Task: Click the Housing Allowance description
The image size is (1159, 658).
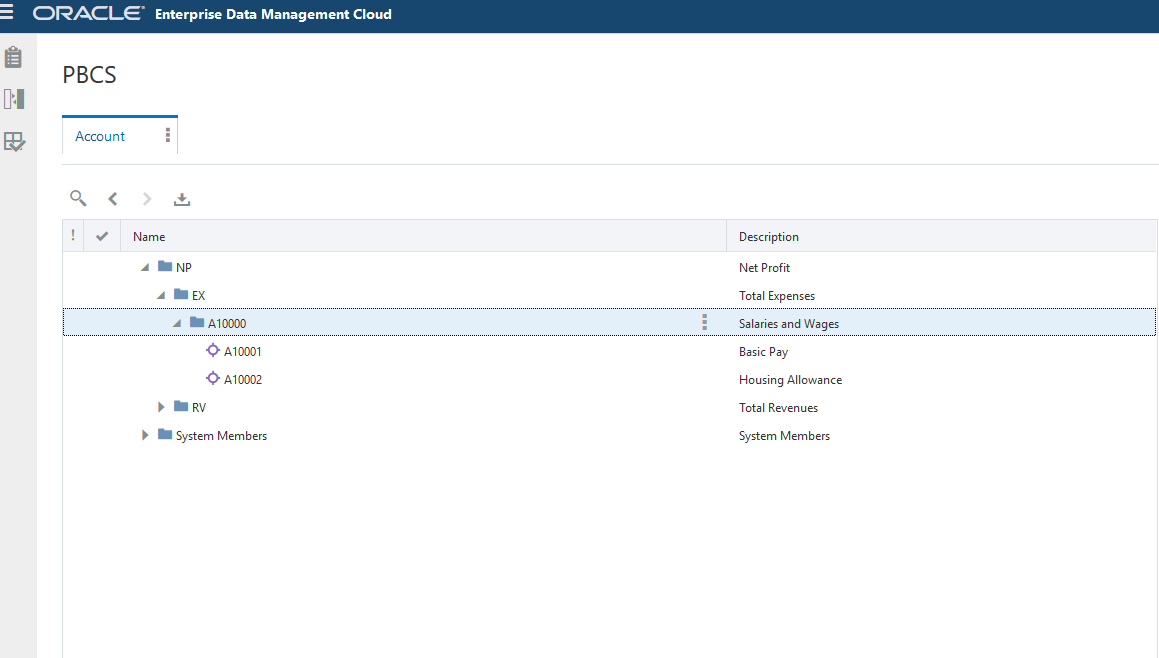Action: pyautogui.click(x=790, y=380)
